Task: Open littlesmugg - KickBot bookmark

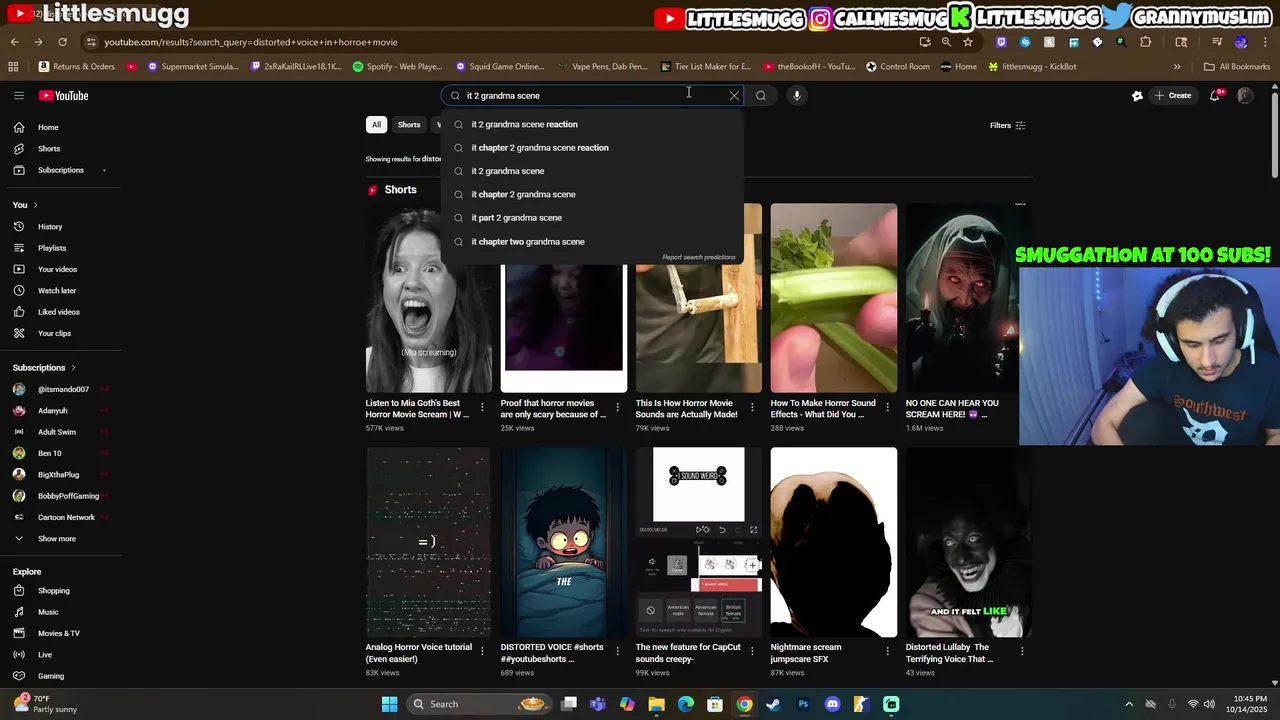Action: pyautogui.click(x=1032, y=67)
